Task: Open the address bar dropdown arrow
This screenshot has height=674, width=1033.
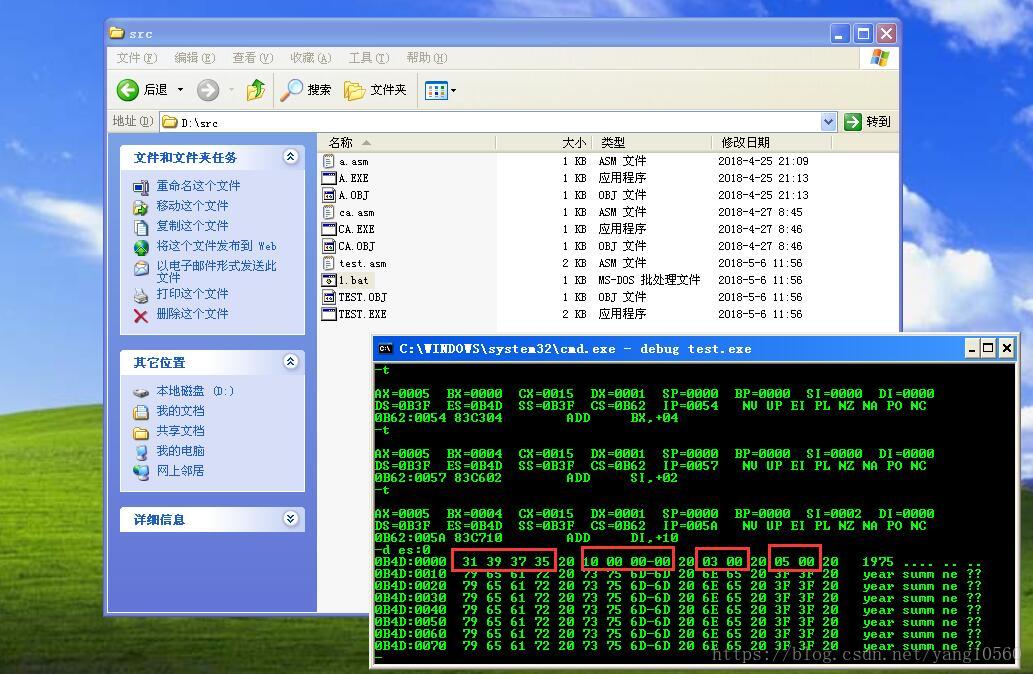Action: (829, 121)
